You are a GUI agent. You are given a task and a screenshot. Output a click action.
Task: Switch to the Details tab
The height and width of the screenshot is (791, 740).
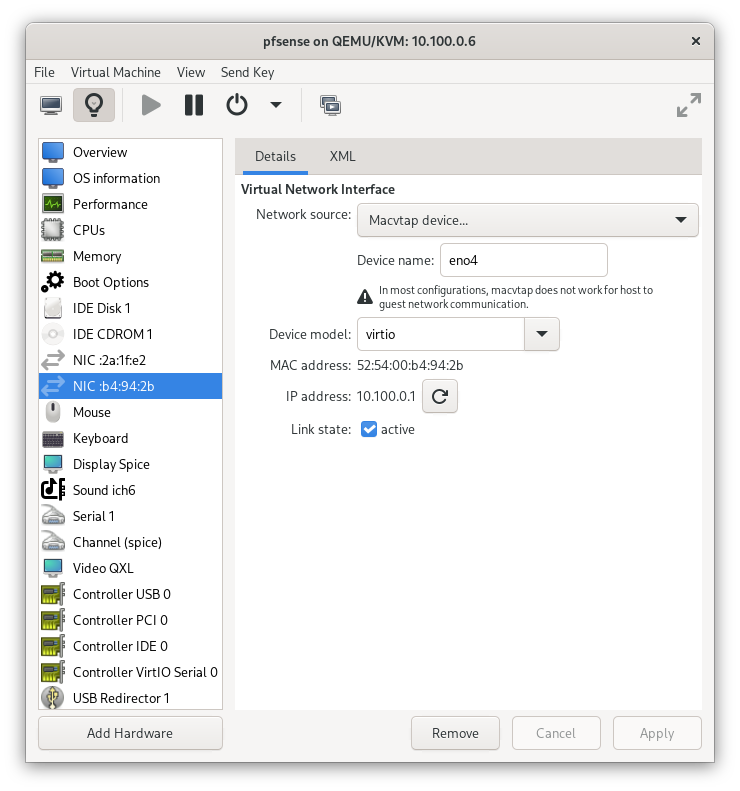[275, 156]
